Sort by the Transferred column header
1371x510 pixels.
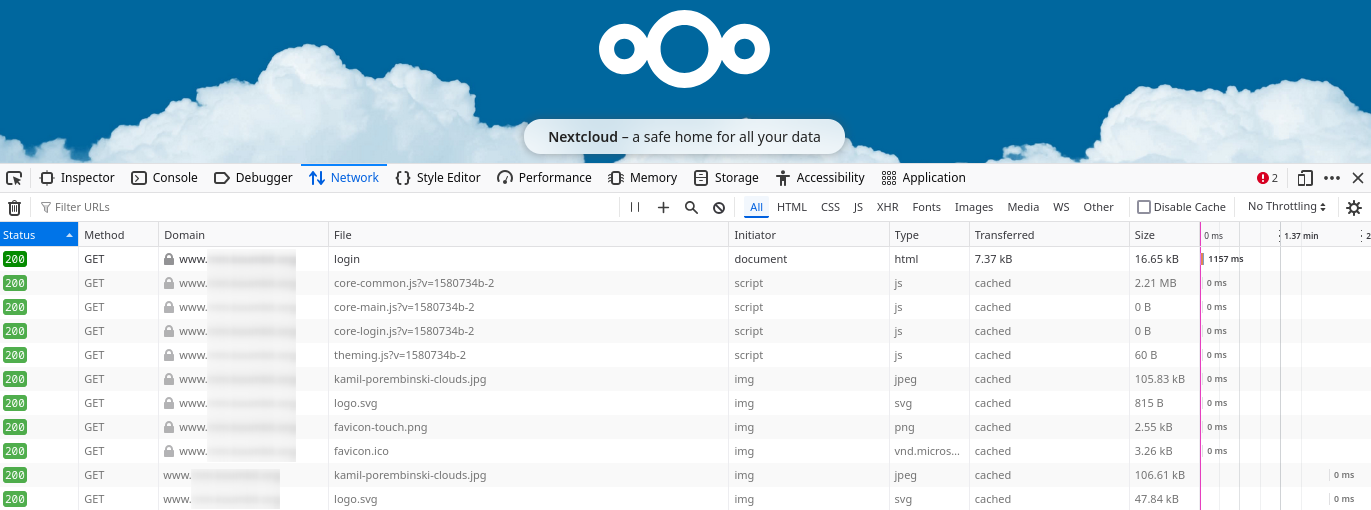[1049, 235]
